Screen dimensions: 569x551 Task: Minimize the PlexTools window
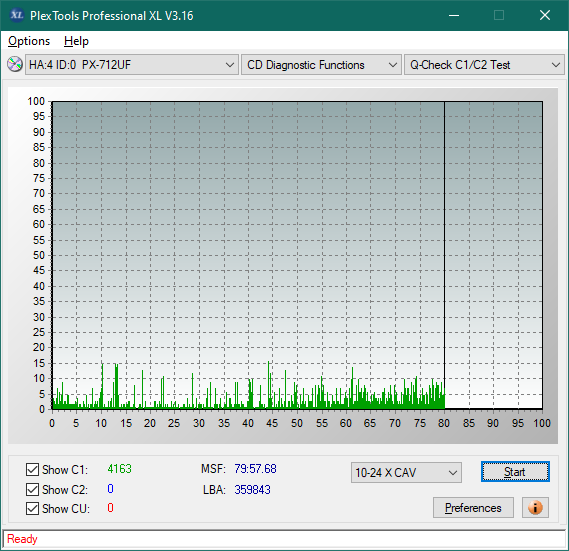click(x=454, y=15)
